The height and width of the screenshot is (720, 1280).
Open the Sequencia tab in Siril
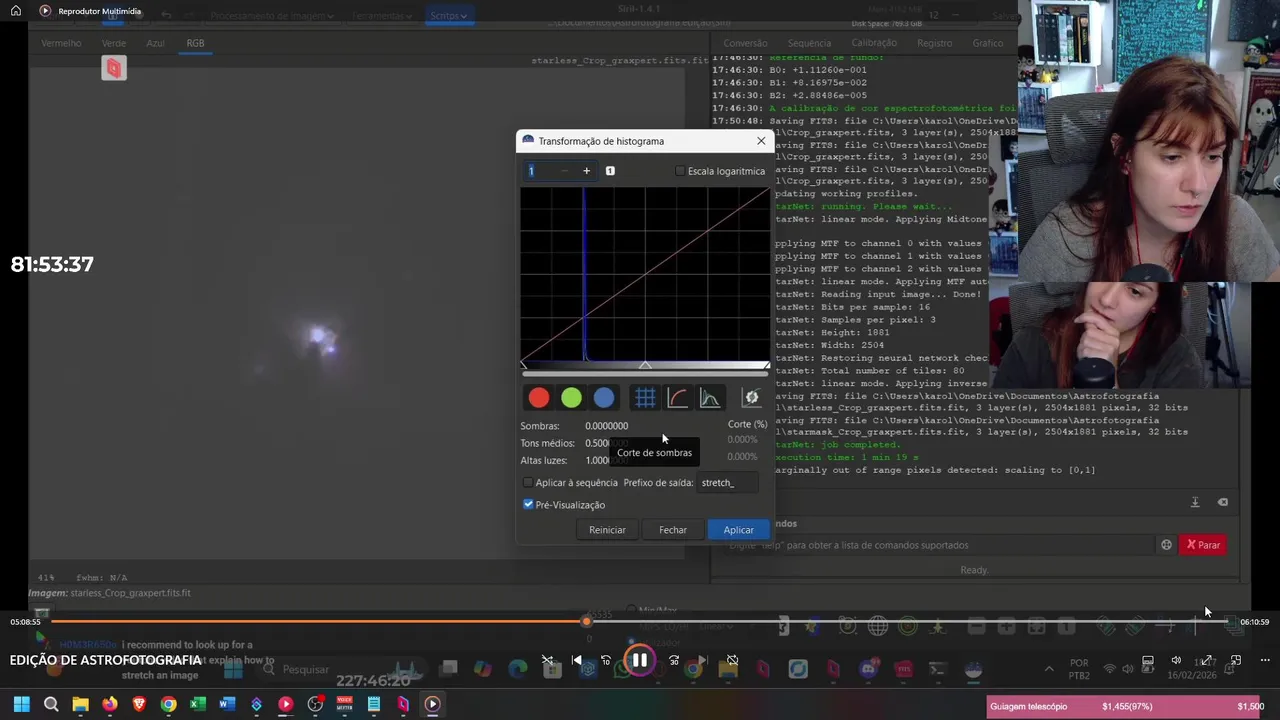coord(809,43)
